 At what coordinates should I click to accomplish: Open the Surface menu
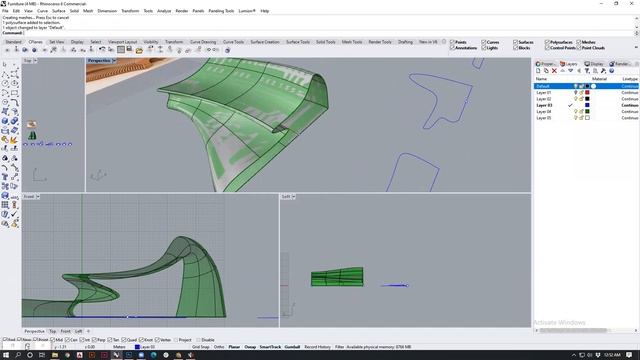pyautogui.click(x=58, y=11)
